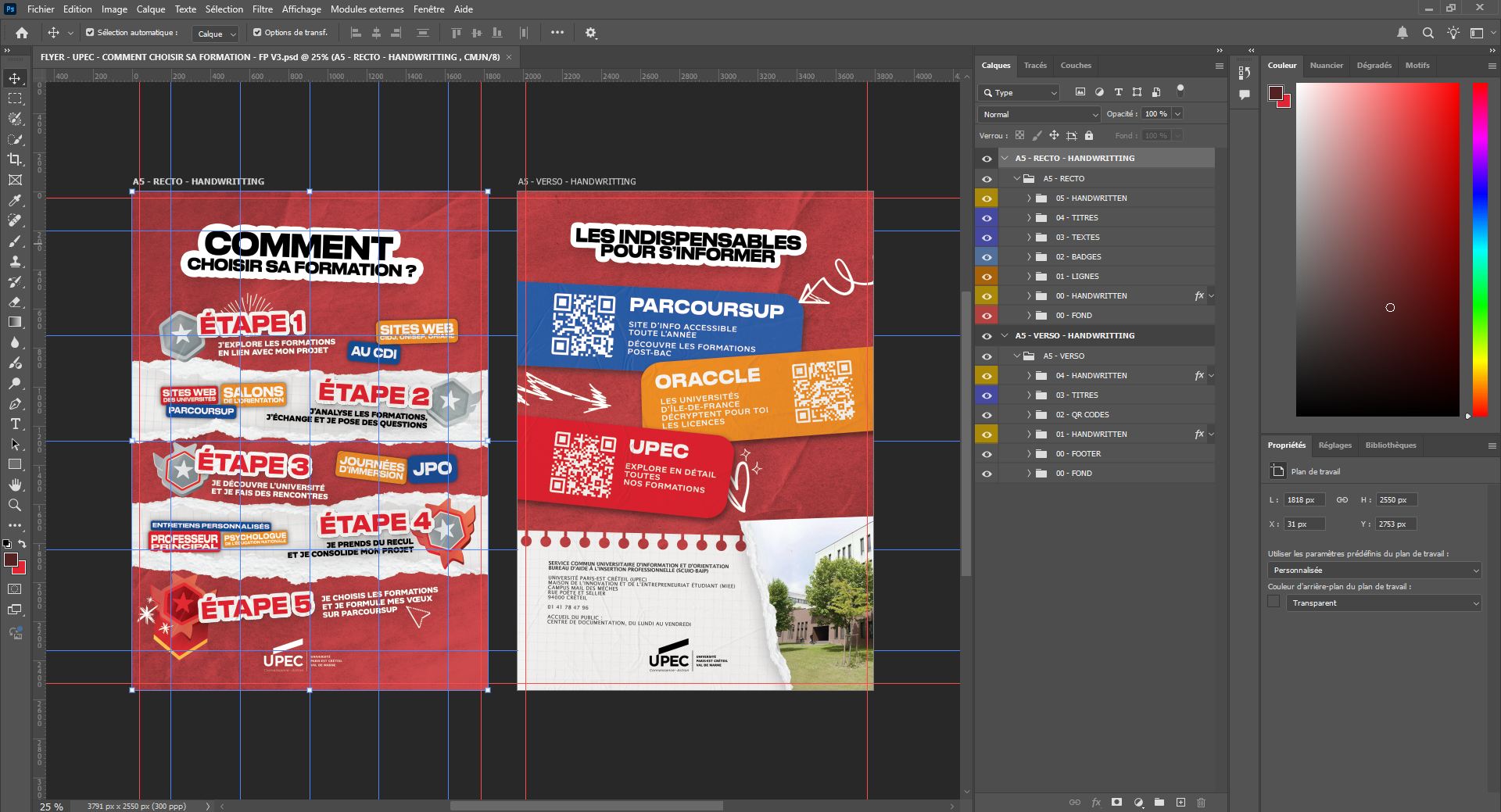
Task: Open the Transparent background color dropdown
Action: click(1384, 603)
